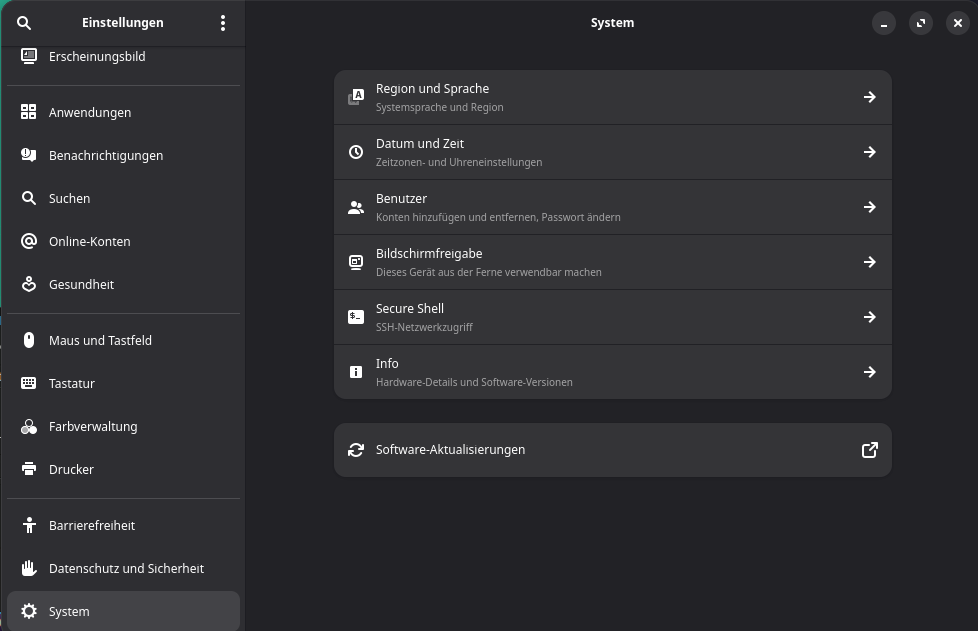Open the three-dot main menu
The height and width of the screenshot is (631, 978).
tap(223, 23)
